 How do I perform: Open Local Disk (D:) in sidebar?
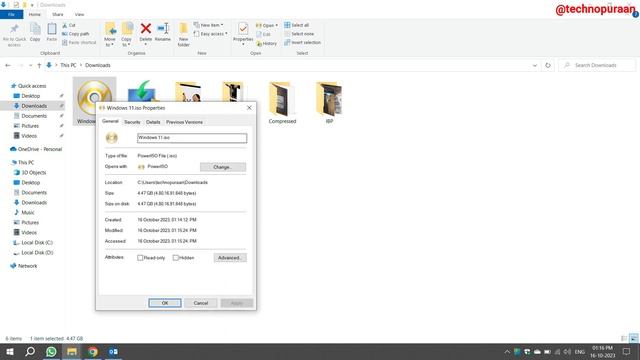pos(33,253)
